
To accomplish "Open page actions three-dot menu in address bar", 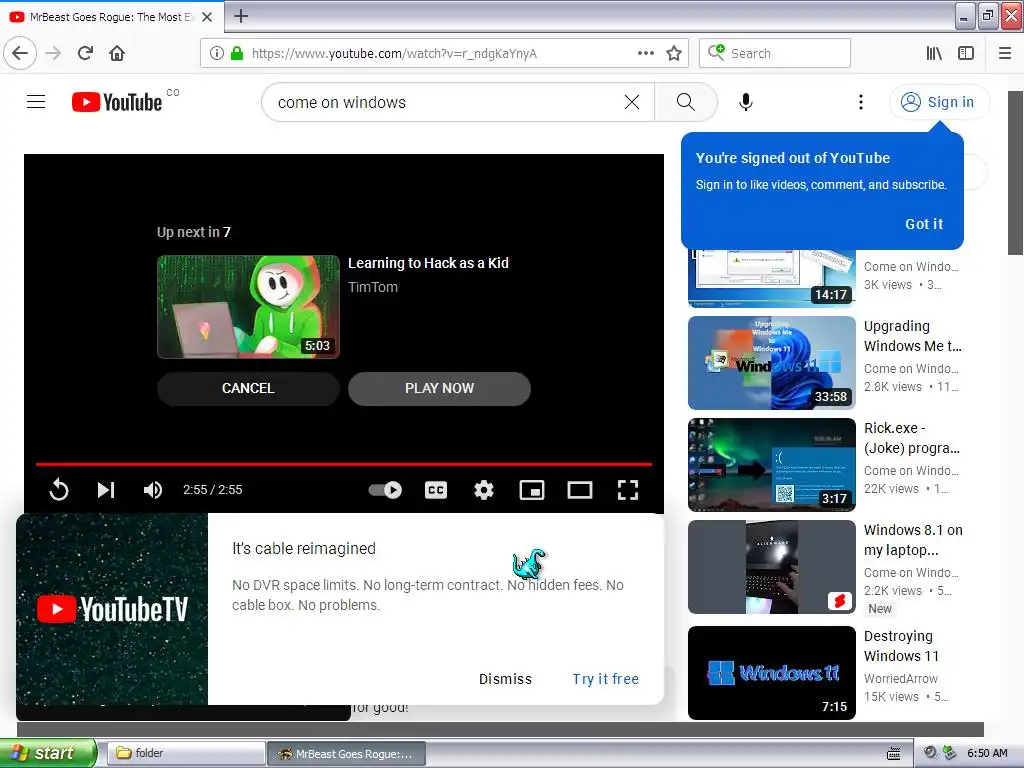I will point(646,53).
